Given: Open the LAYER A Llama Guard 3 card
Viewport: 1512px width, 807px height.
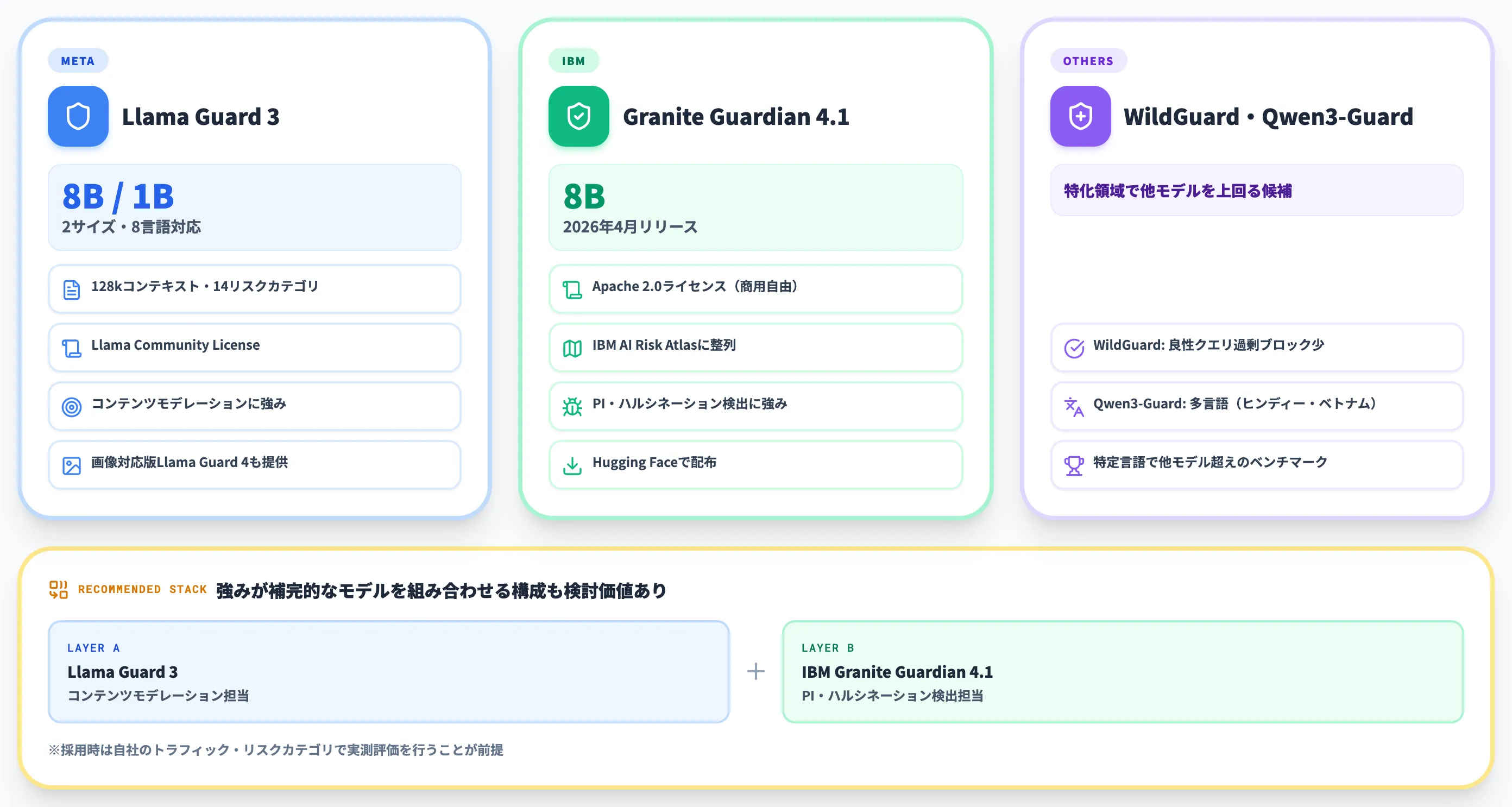Looking at the screenshot, I should pyautogui.click(x=388, y=671).
